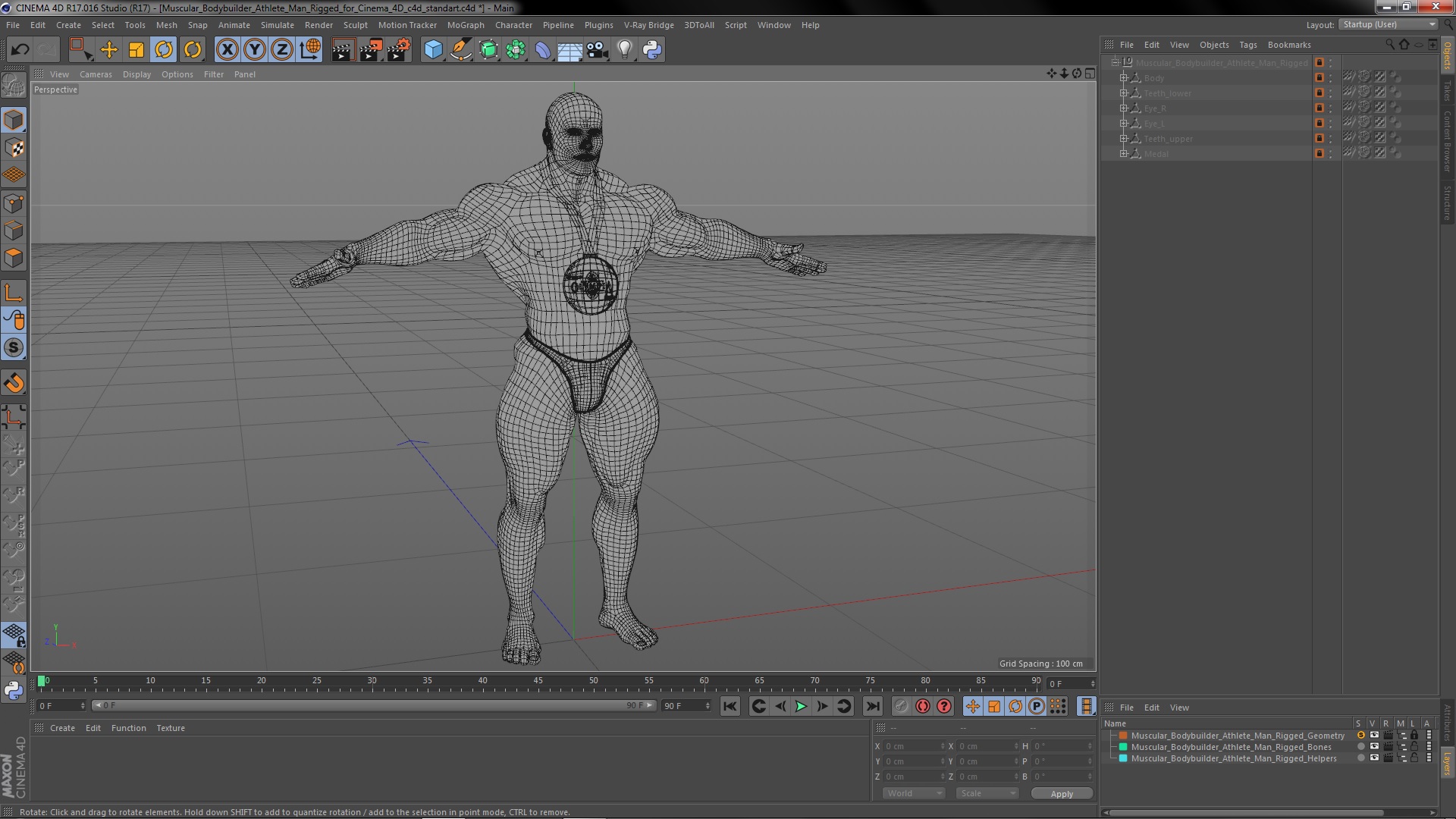
Task: Open the Python script icon in top toolbar
Action: pyautogui.click(x=652, y=50)
